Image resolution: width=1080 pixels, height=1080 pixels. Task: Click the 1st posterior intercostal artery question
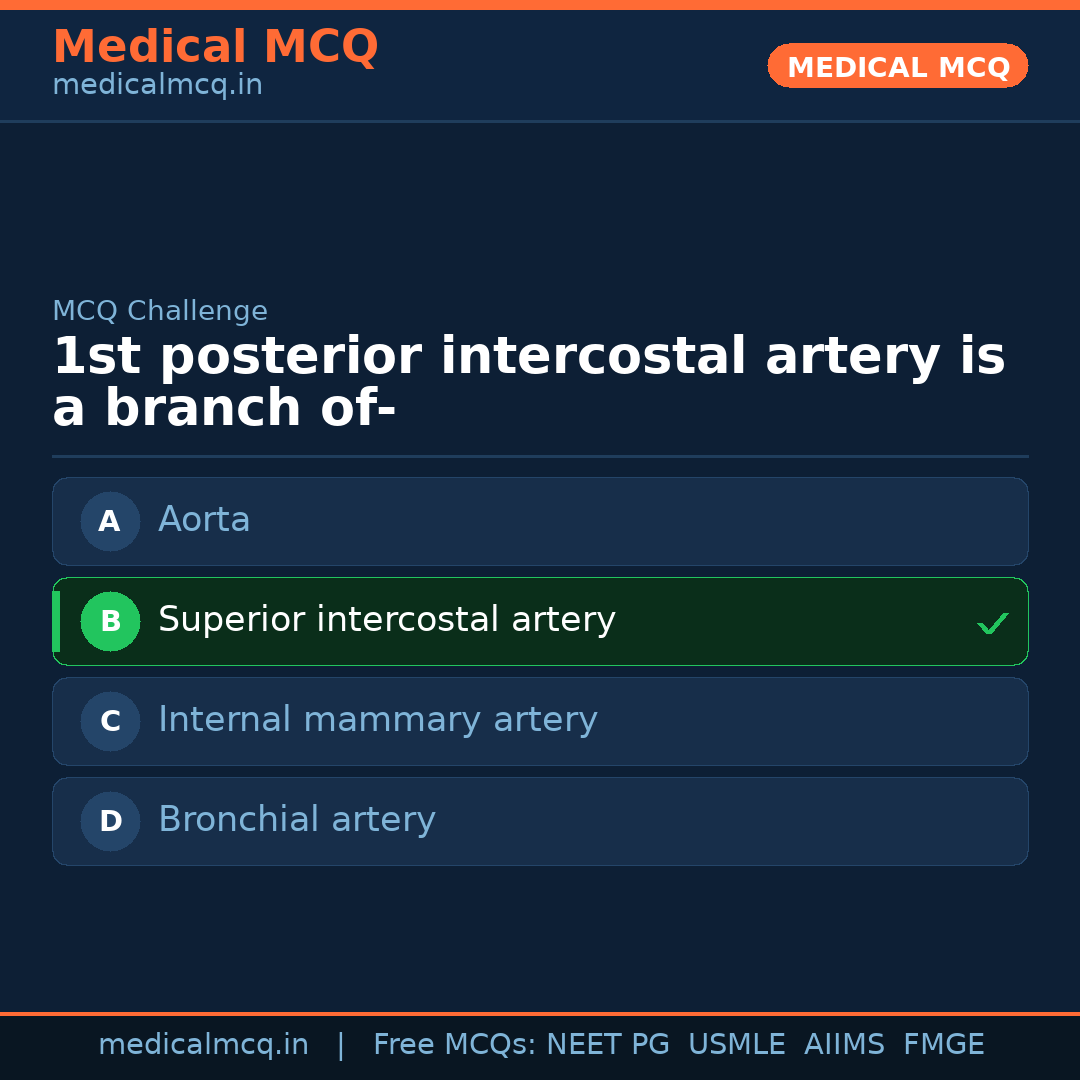click(528, 383)
